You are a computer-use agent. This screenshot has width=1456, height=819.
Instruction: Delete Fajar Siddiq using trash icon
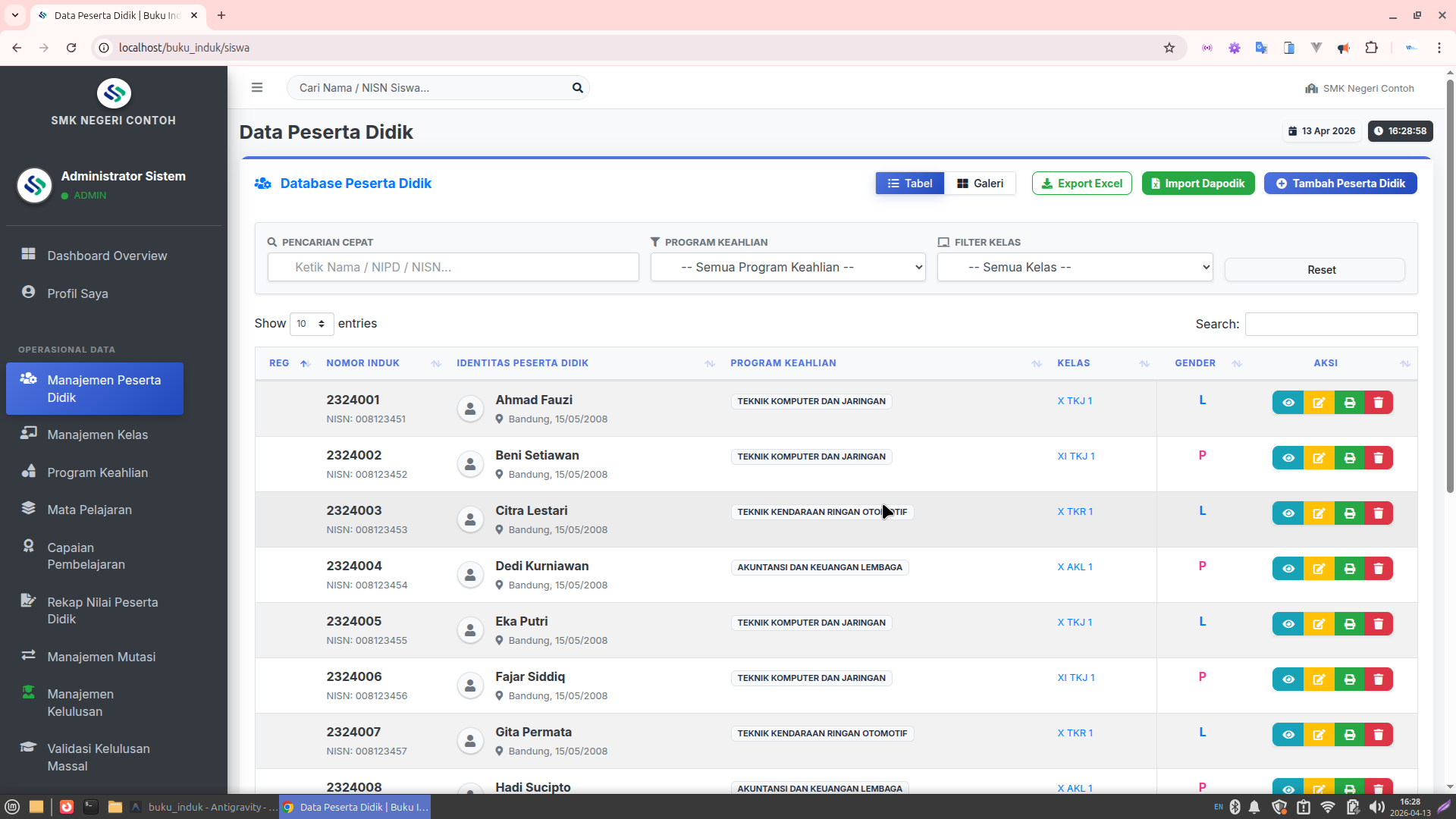pyautogui.click(x=1379, y=679)
